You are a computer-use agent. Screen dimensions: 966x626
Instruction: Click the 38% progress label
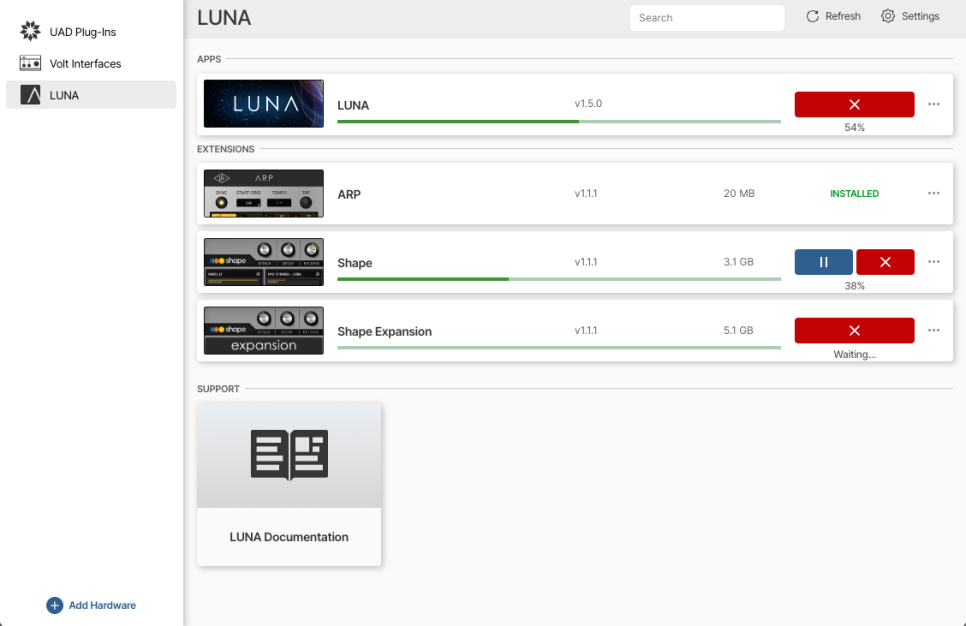point(854,286)
